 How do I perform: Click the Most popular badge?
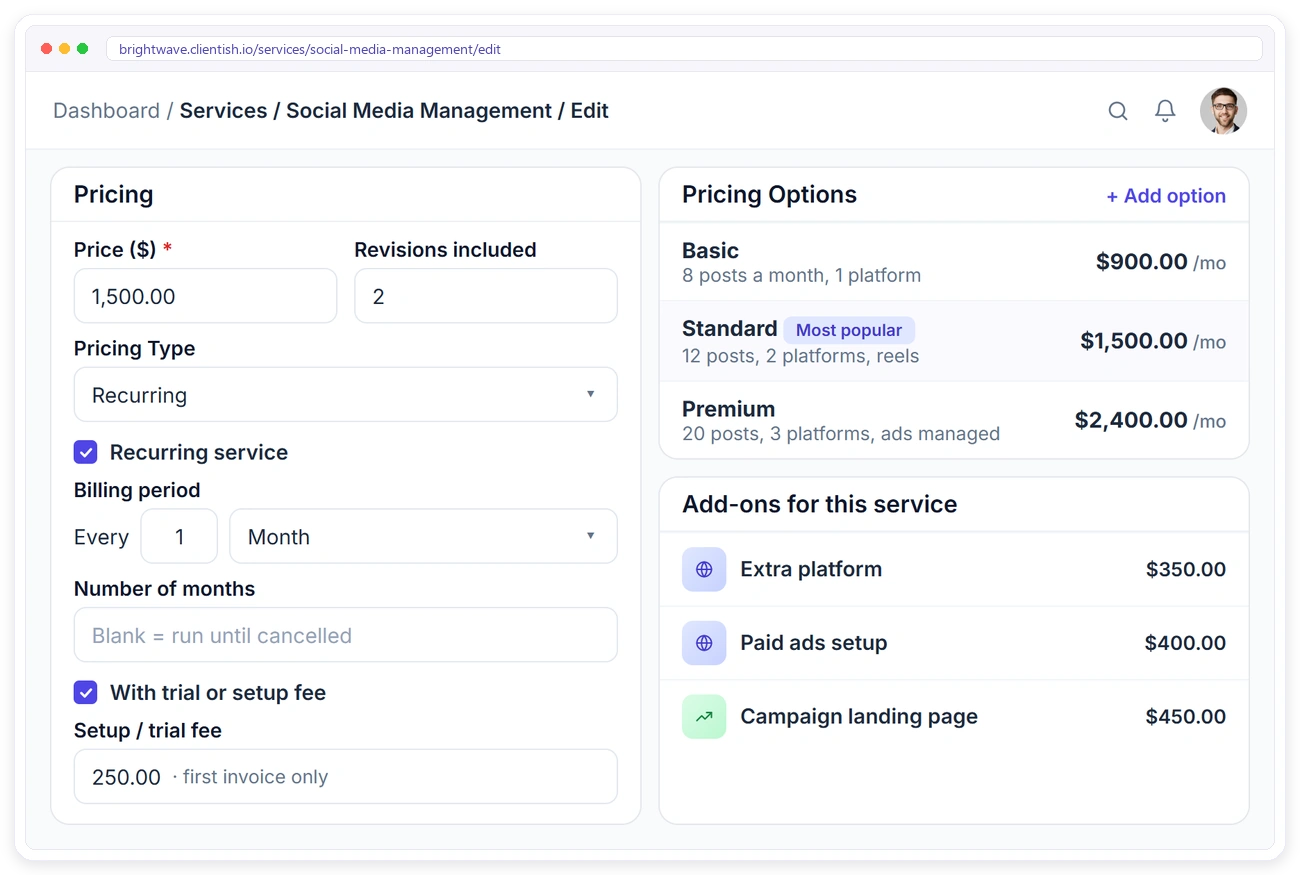pyautogui.click(x=849, y=330)
